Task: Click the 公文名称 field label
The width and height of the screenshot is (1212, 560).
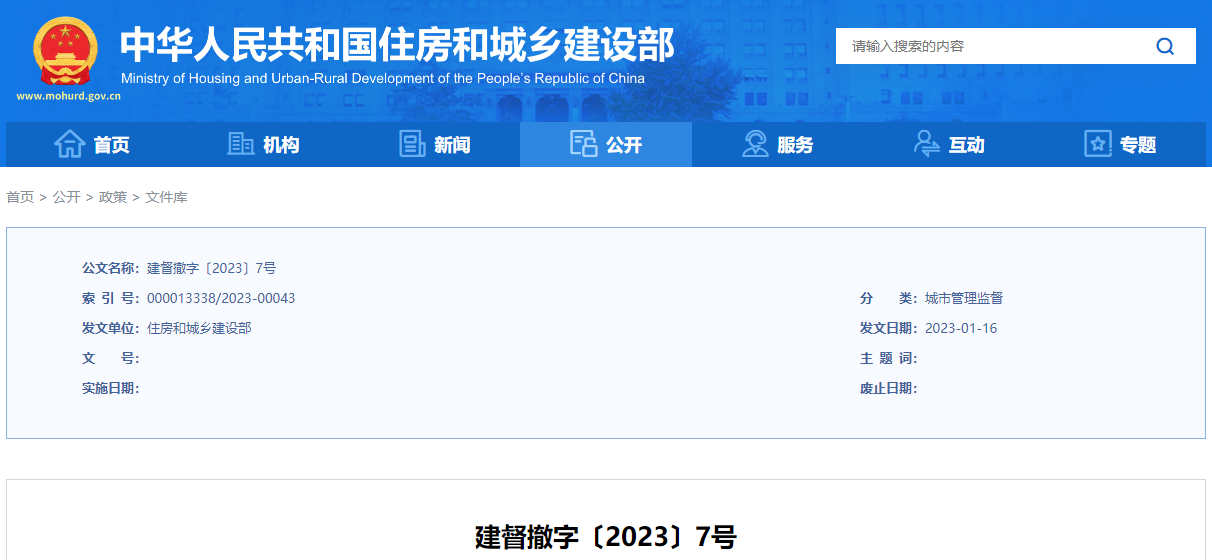Action: point(111,268)
